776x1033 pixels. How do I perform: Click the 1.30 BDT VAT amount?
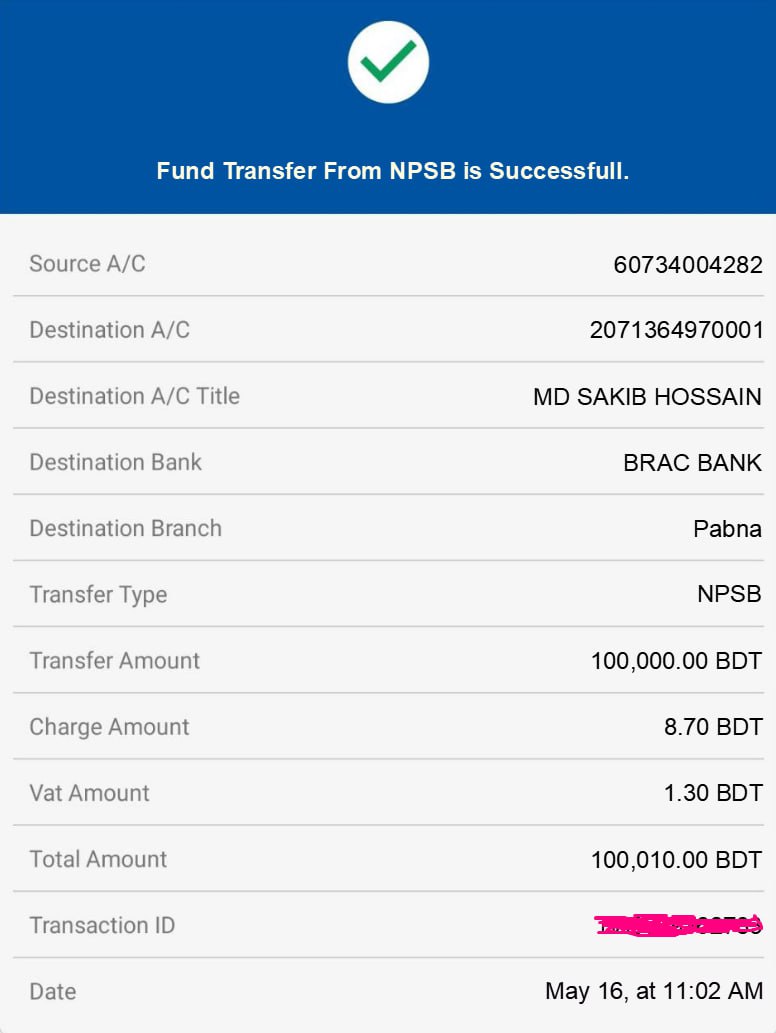coord(713,793)
